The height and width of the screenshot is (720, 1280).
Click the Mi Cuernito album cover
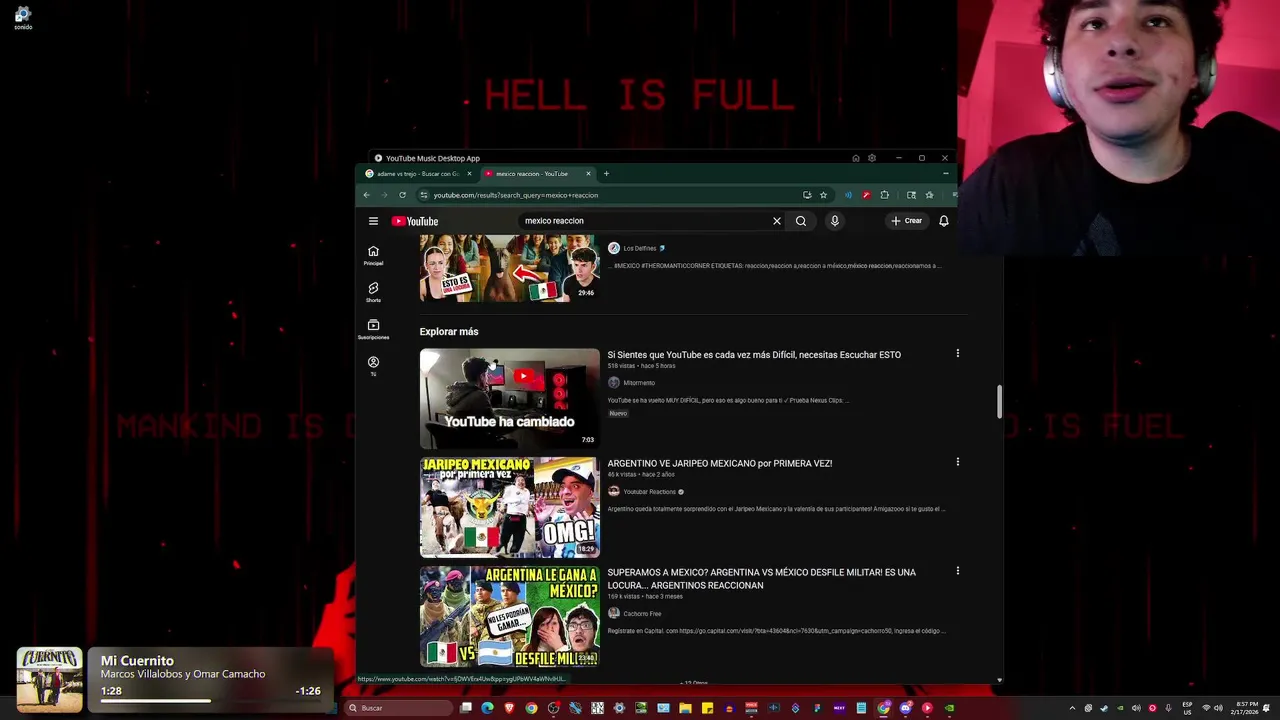49,680
